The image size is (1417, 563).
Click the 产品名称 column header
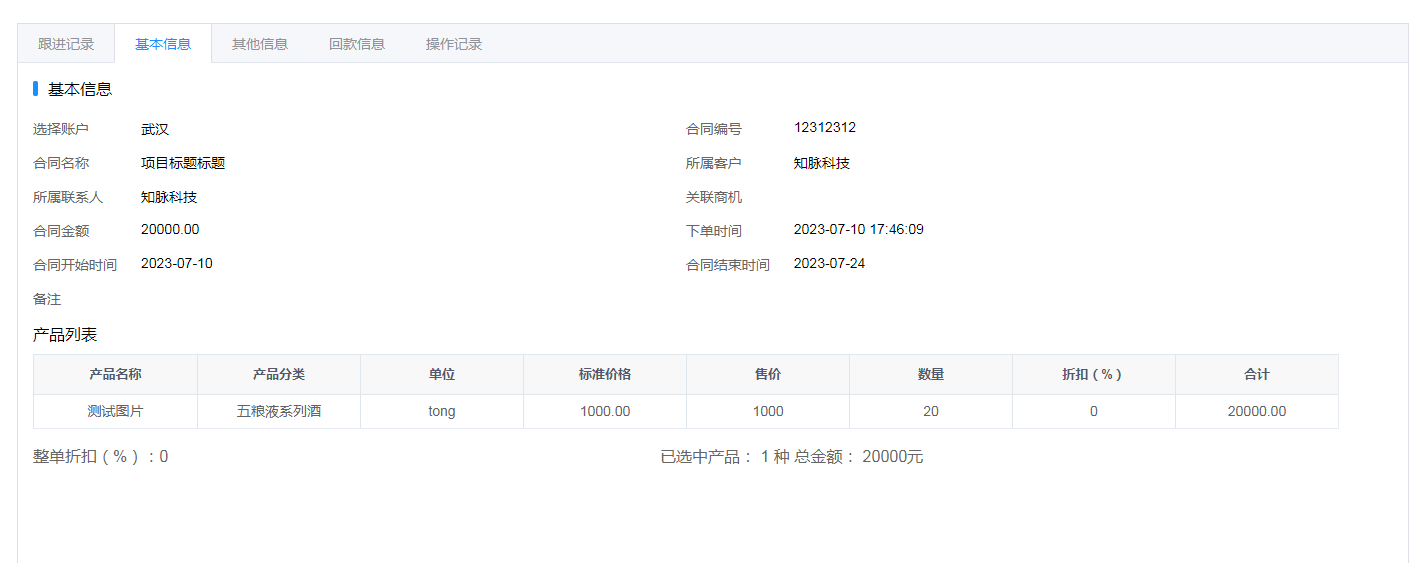(x=115, y=374)
